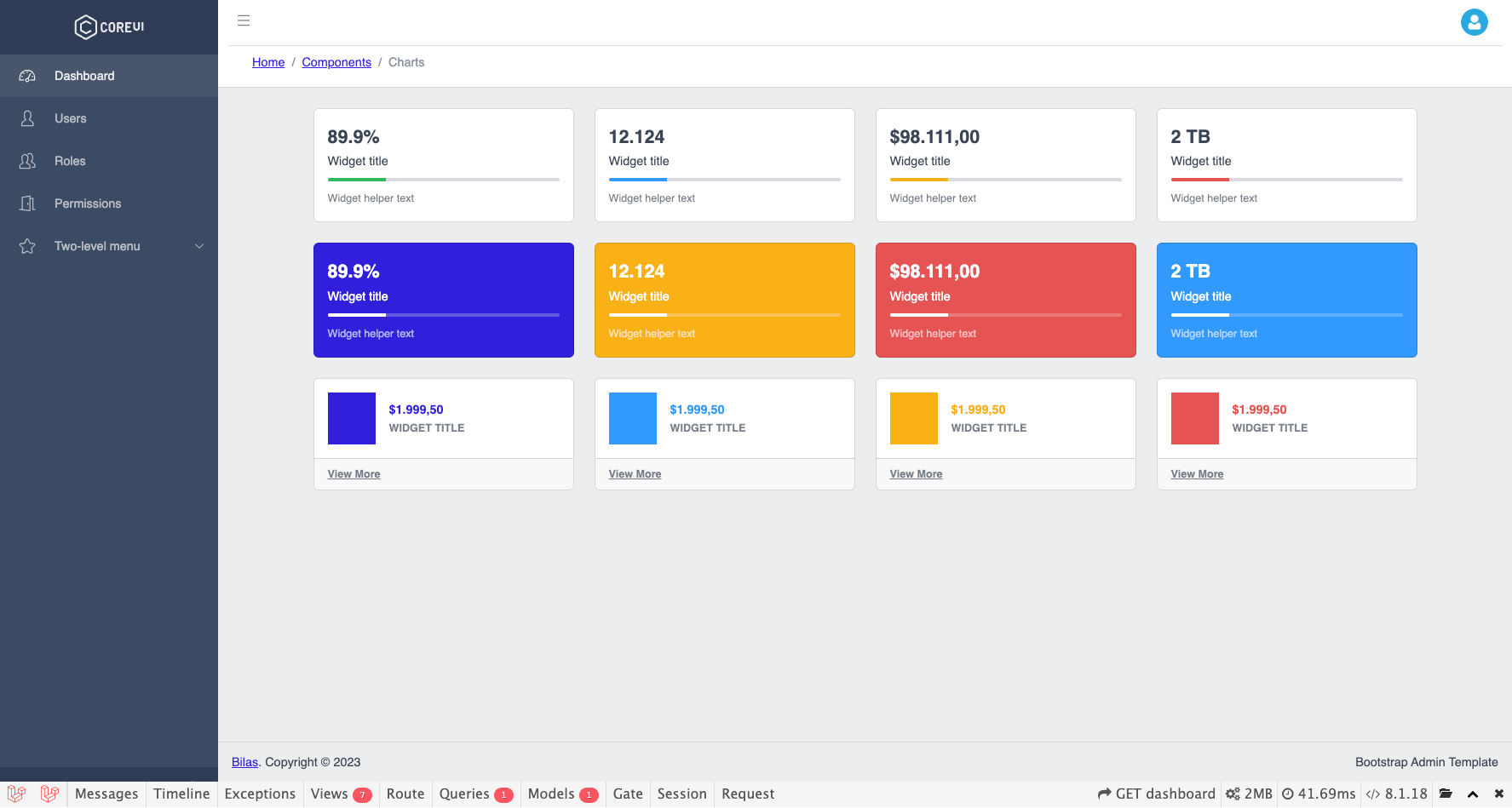Open the Two-level menu item

click(x=109, y=246)
